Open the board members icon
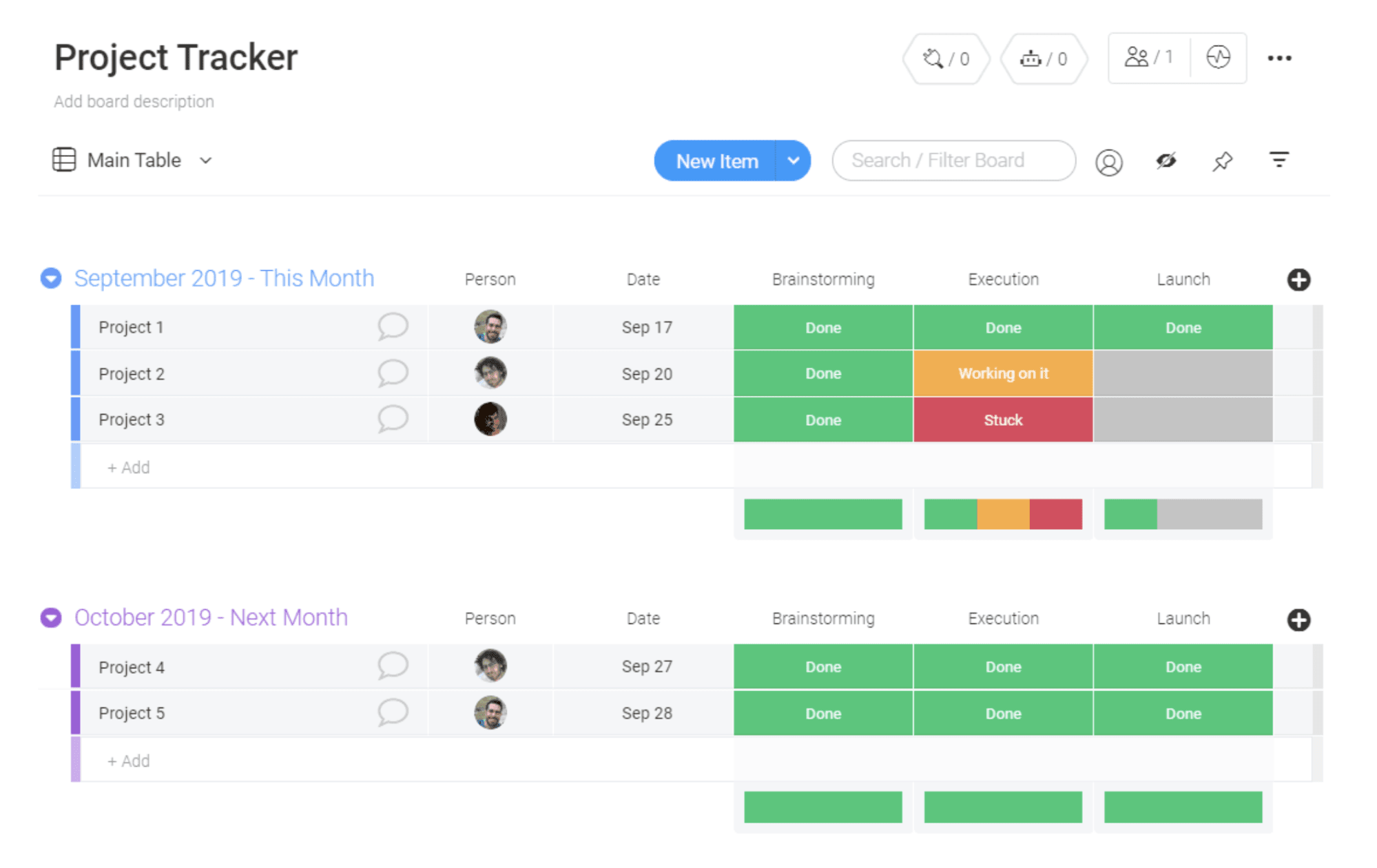 (x=1148, y=58)
